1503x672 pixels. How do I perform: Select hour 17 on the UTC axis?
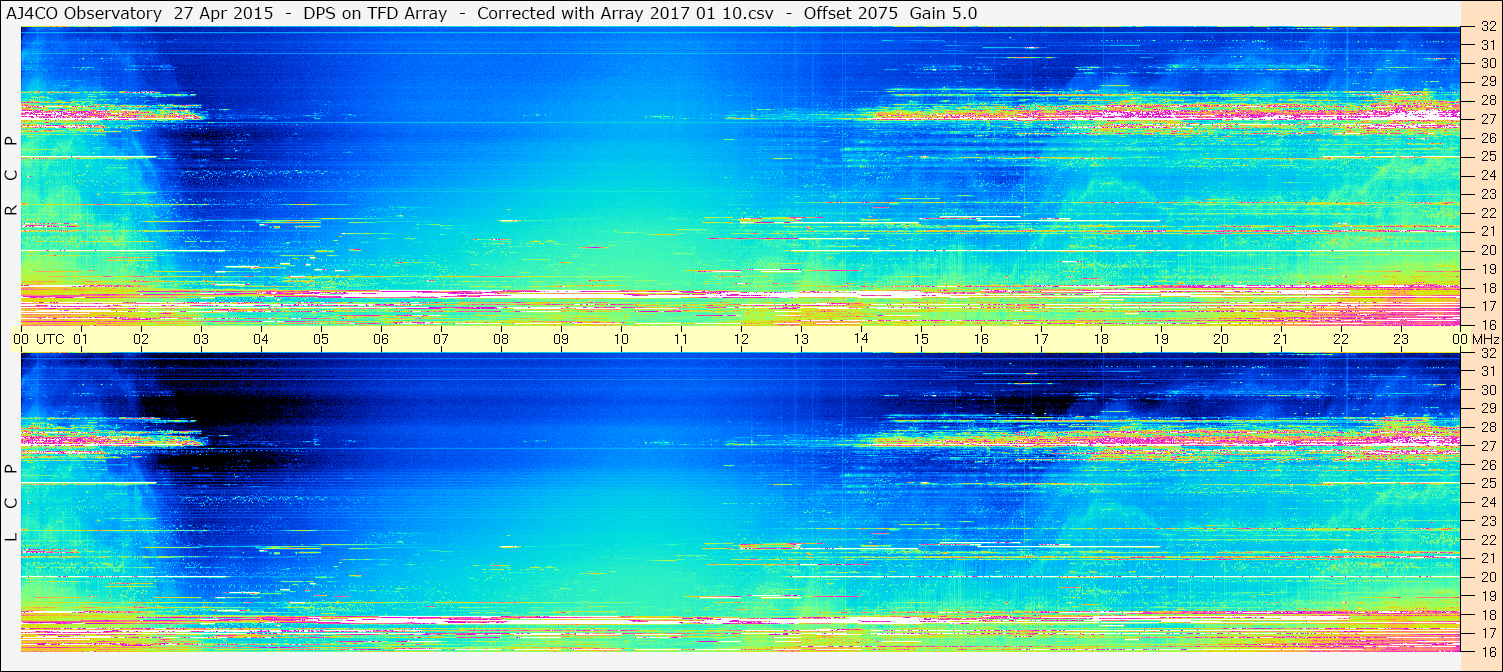click(x=1041, y=339)
